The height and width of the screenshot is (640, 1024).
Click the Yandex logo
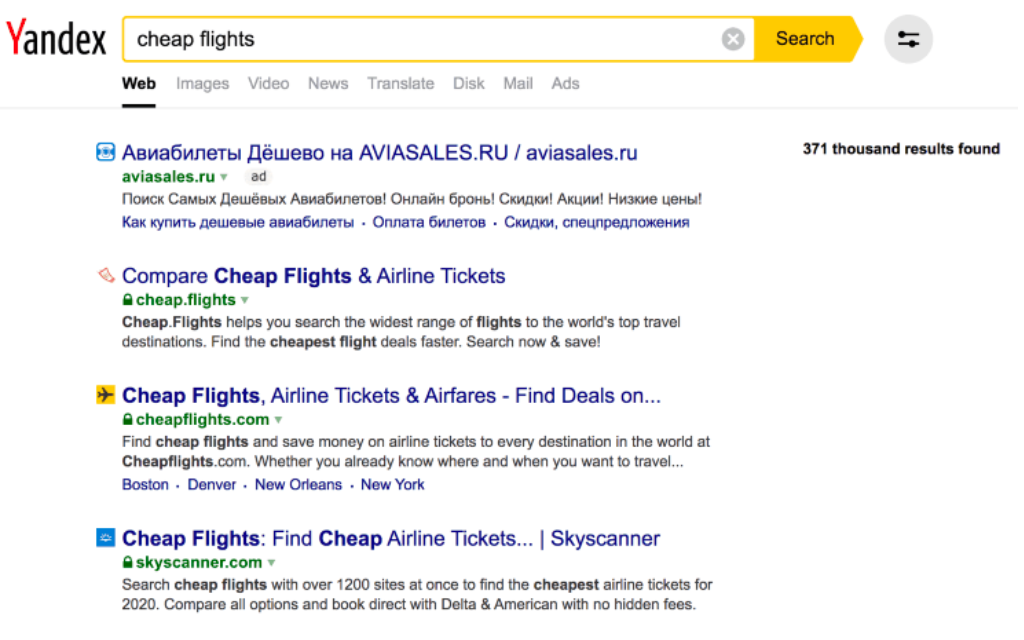click(x=56, y=39)
